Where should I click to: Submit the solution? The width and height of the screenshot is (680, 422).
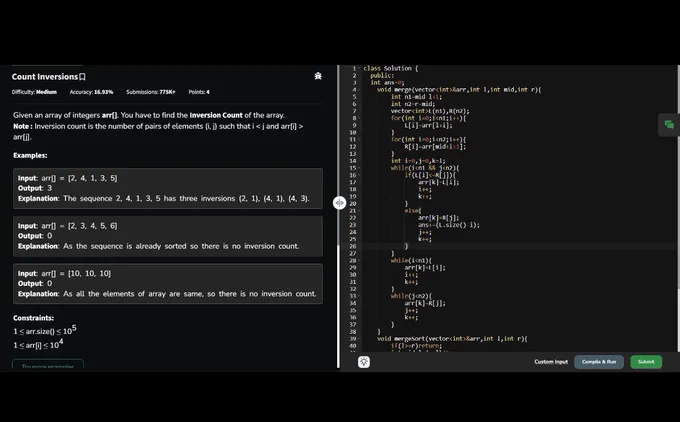coord(646,362)
